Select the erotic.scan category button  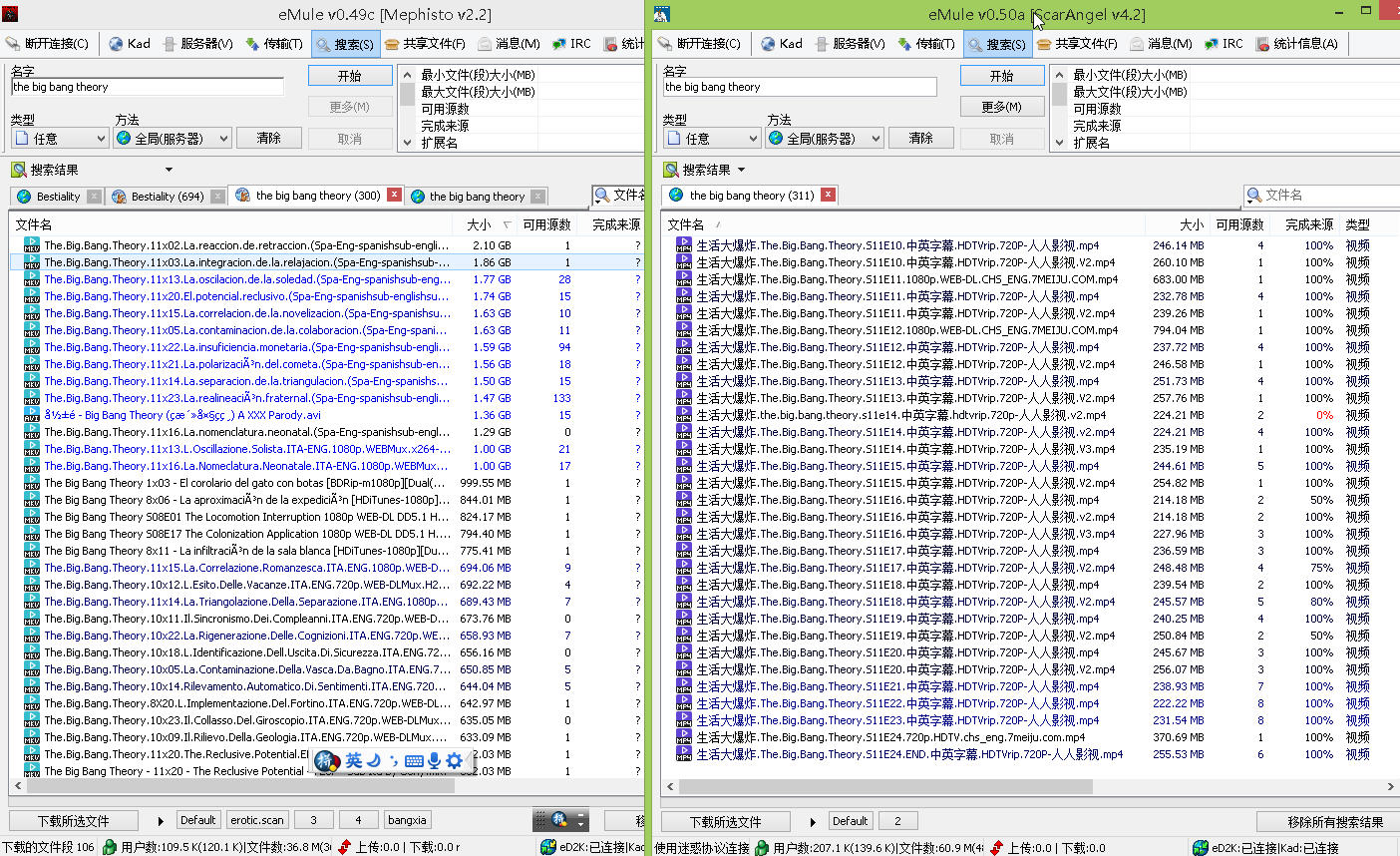(x=257, y=820)
